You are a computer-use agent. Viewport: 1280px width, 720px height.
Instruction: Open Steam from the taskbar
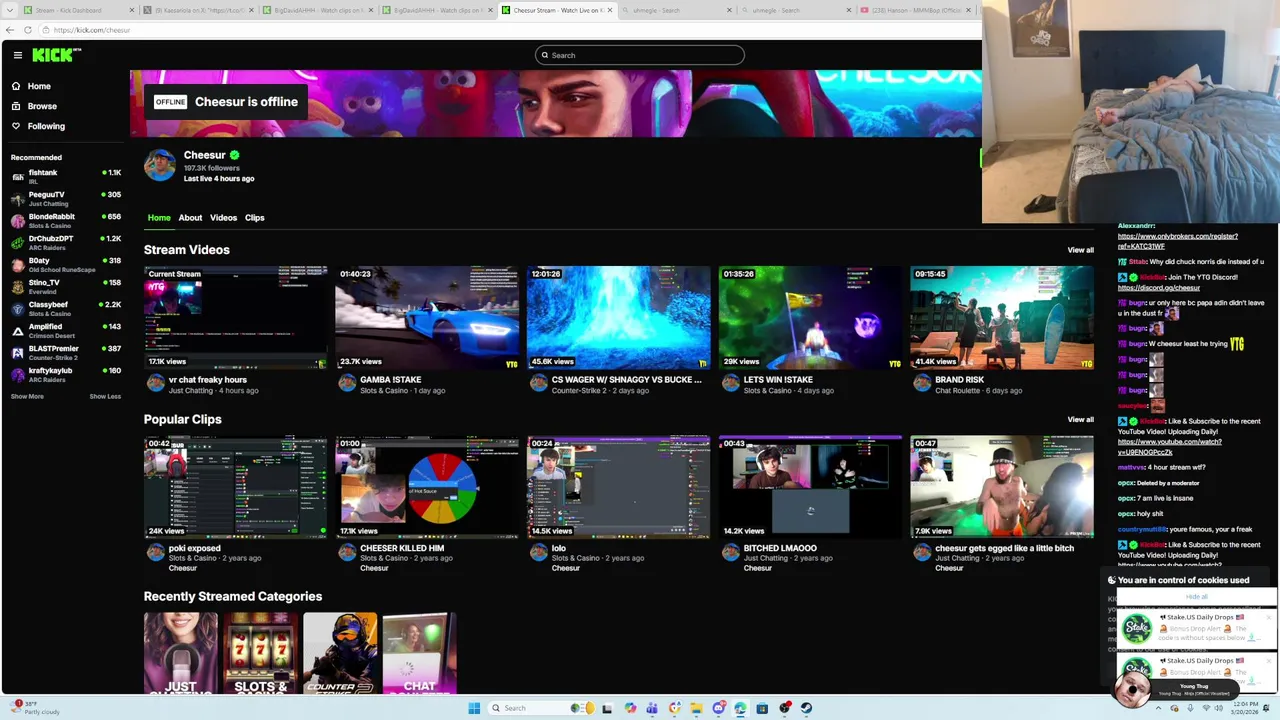[806, 708]
